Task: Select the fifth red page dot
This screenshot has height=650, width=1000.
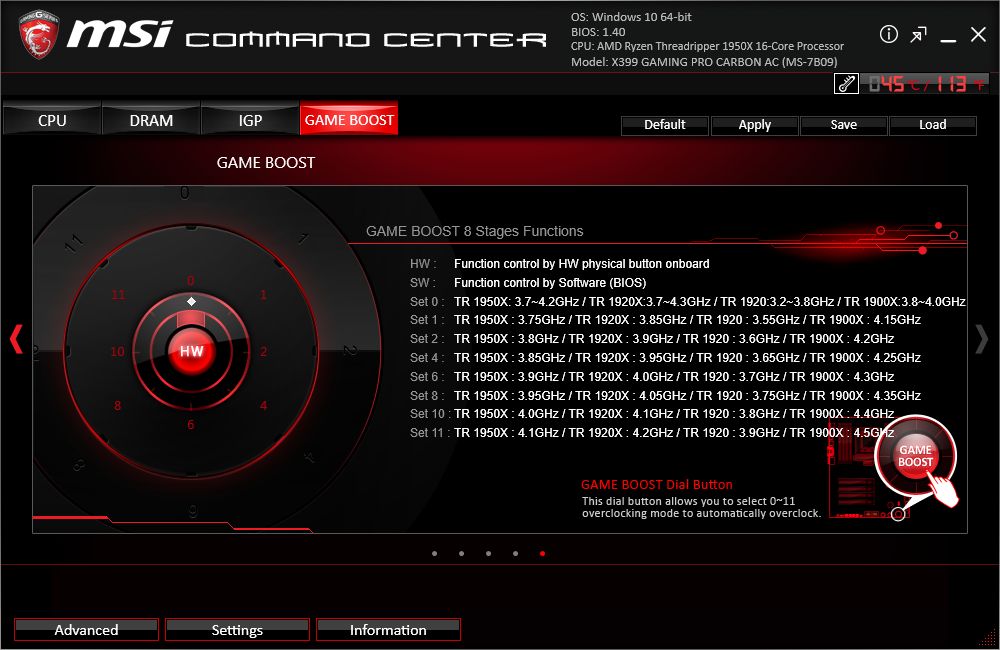Action: click(542, 554)
